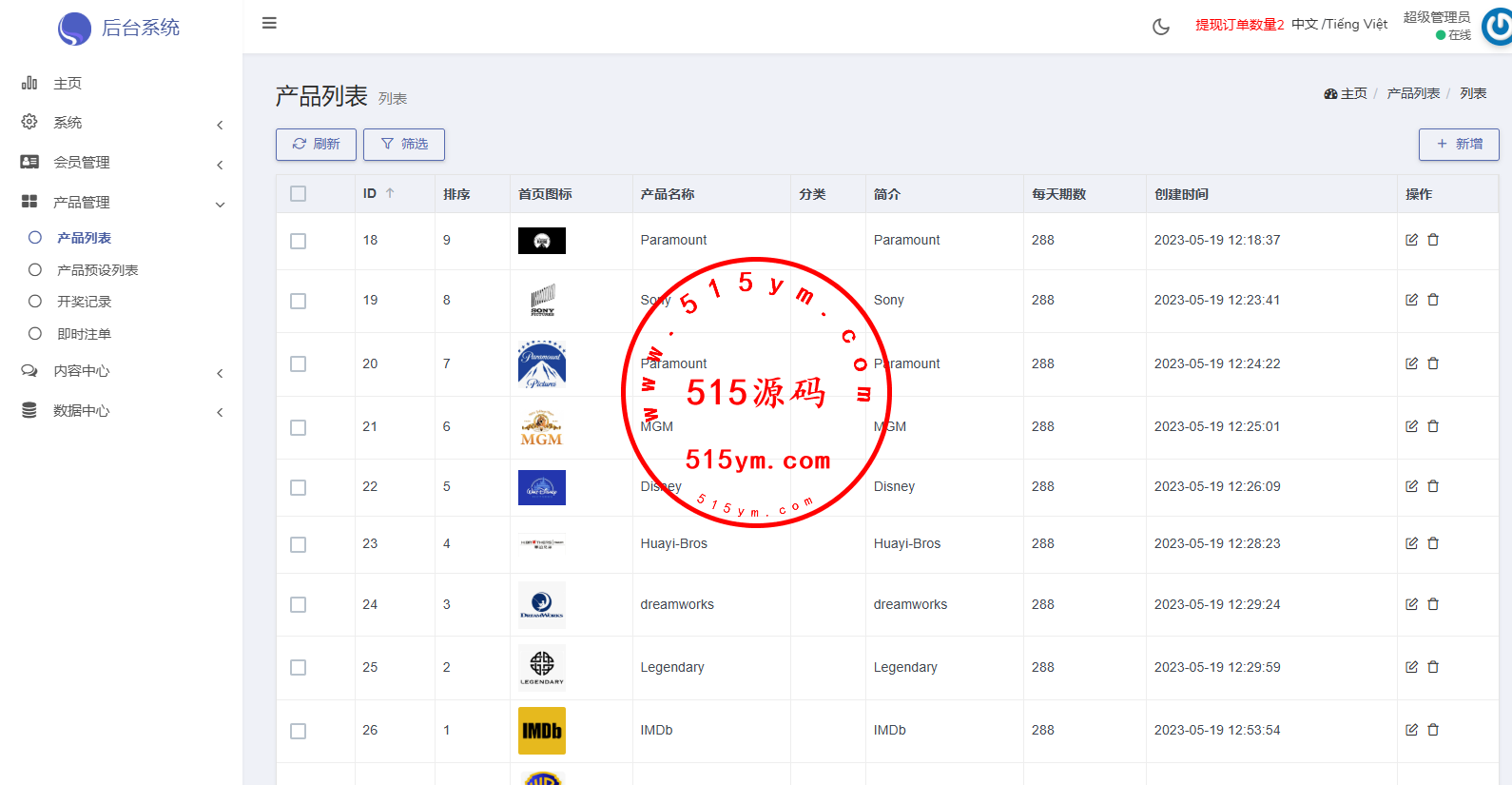The image size is (1512, 785).
Task: Open the Legendary logo thumbnail
Action: pos(542,668)
